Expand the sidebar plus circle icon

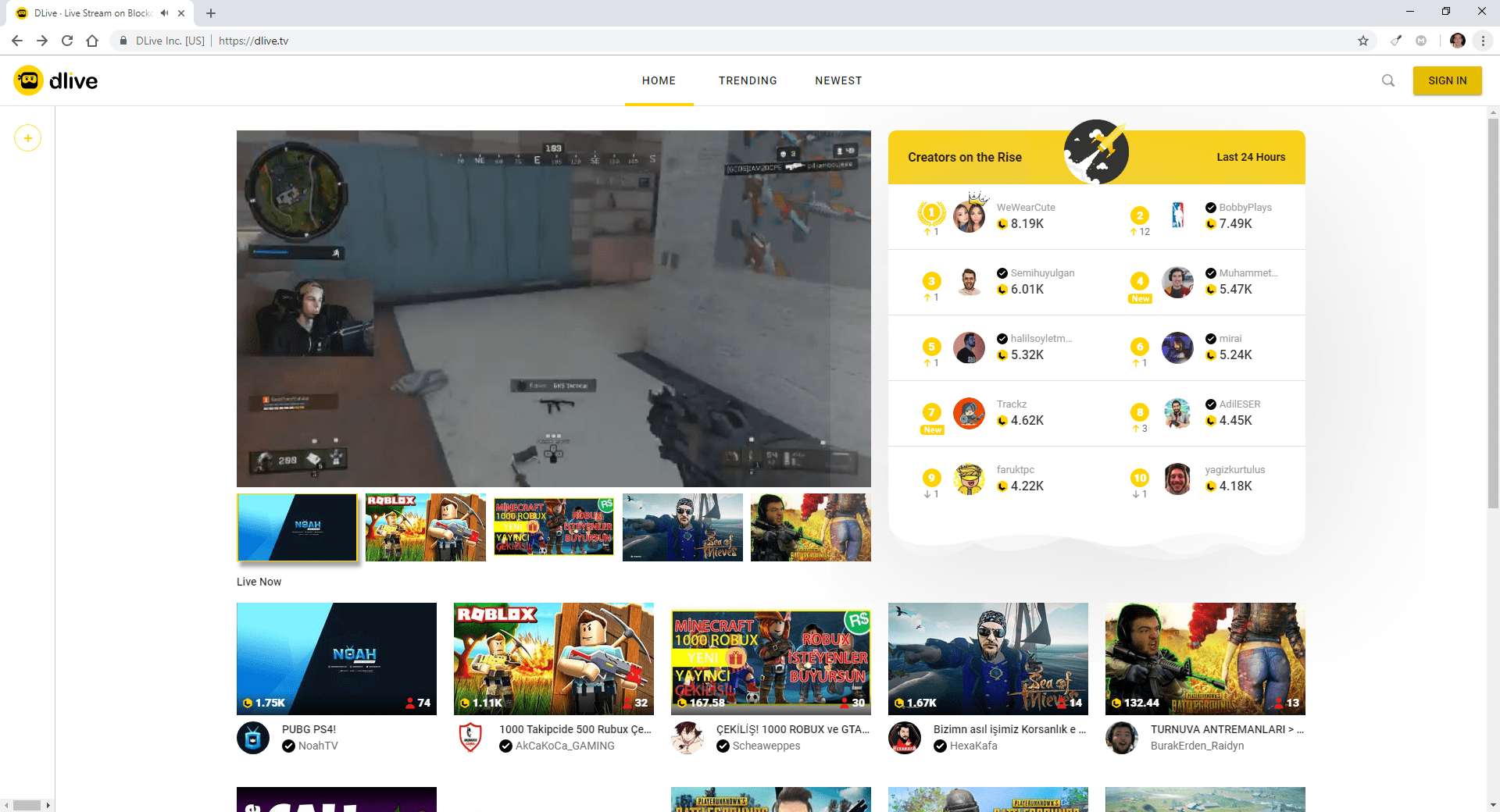click(27, 138)
